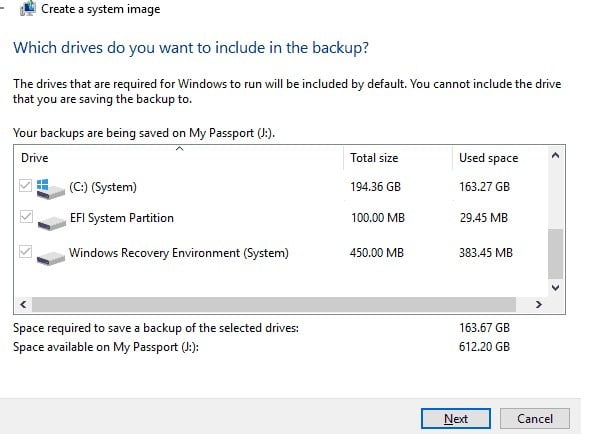
Task: Click the vertical scrollbar thumb of drive list
Action: [555, 253]
